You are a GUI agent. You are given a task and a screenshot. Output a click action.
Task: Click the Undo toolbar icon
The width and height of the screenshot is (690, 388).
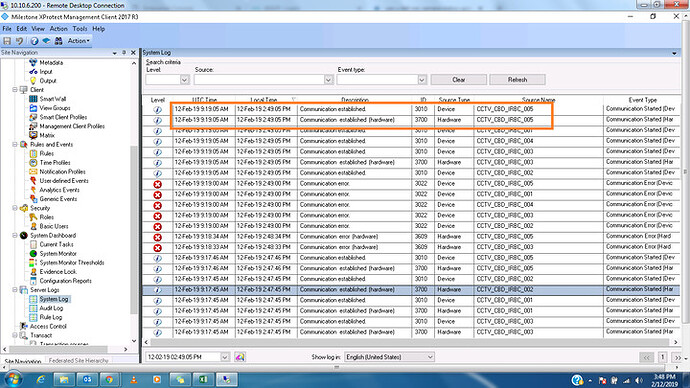click(x=19, y=40)
